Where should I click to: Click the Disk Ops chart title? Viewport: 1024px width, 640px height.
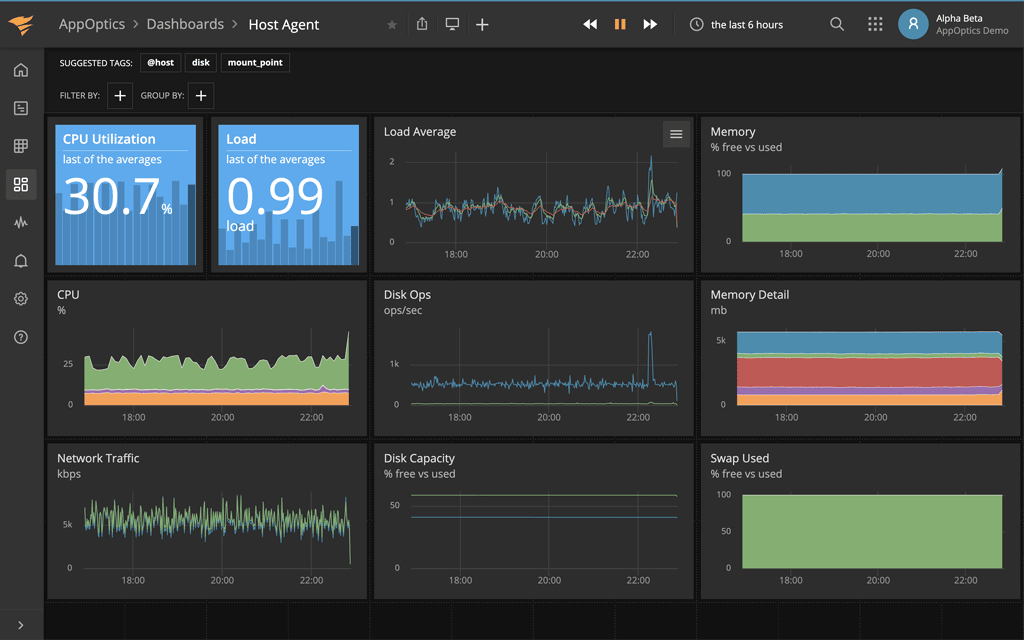(x=407, y=295)
